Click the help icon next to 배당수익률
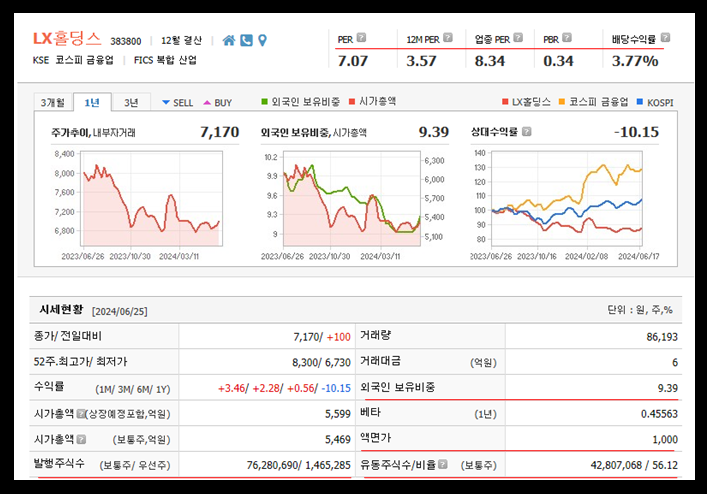 tap(665, 37)
